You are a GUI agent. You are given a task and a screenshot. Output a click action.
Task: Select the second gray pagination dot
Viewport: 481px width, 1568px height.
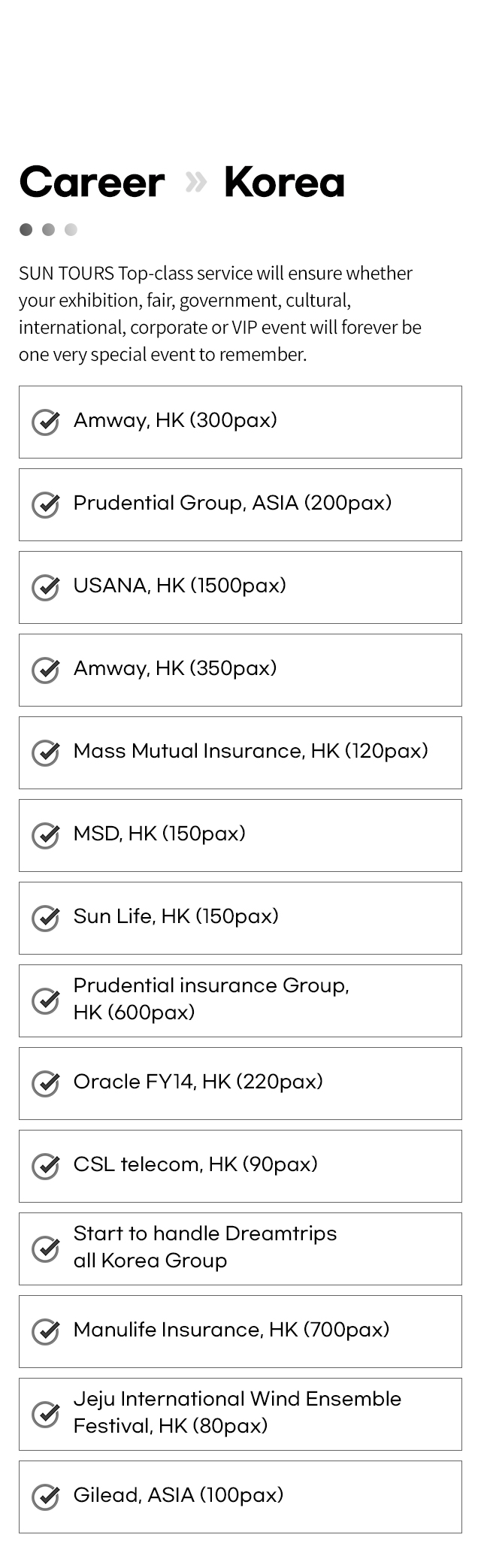pyautogui.click(x=49, y=229)
